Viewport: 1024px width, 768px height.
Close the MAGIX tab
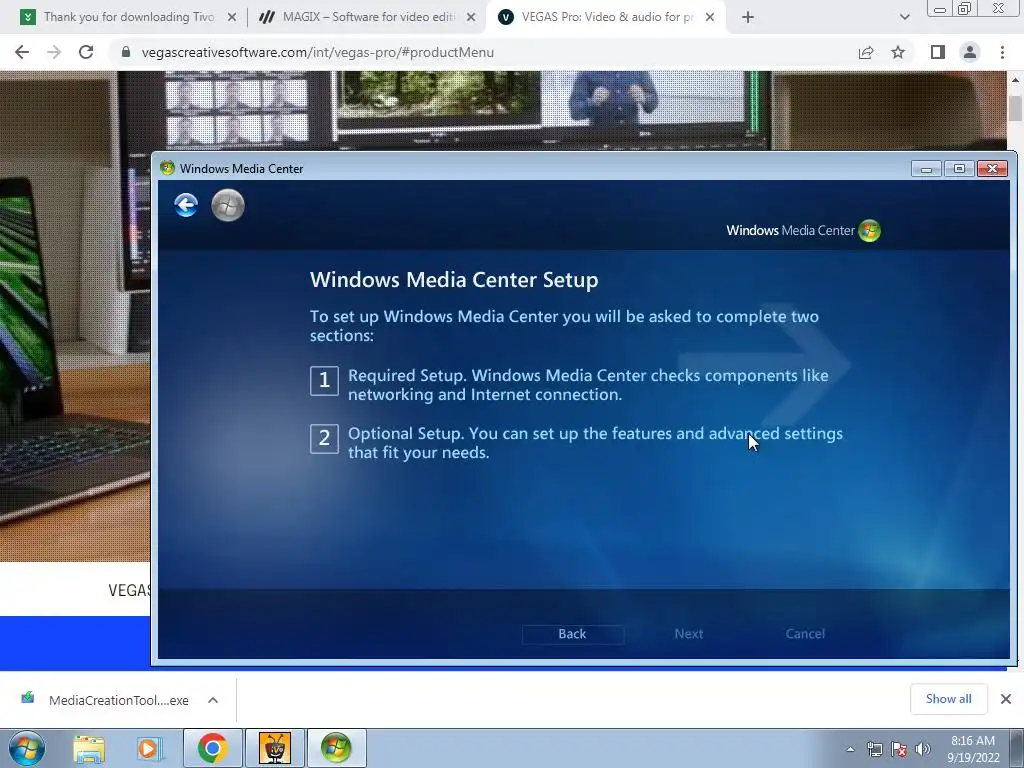(x=470, y=18)
